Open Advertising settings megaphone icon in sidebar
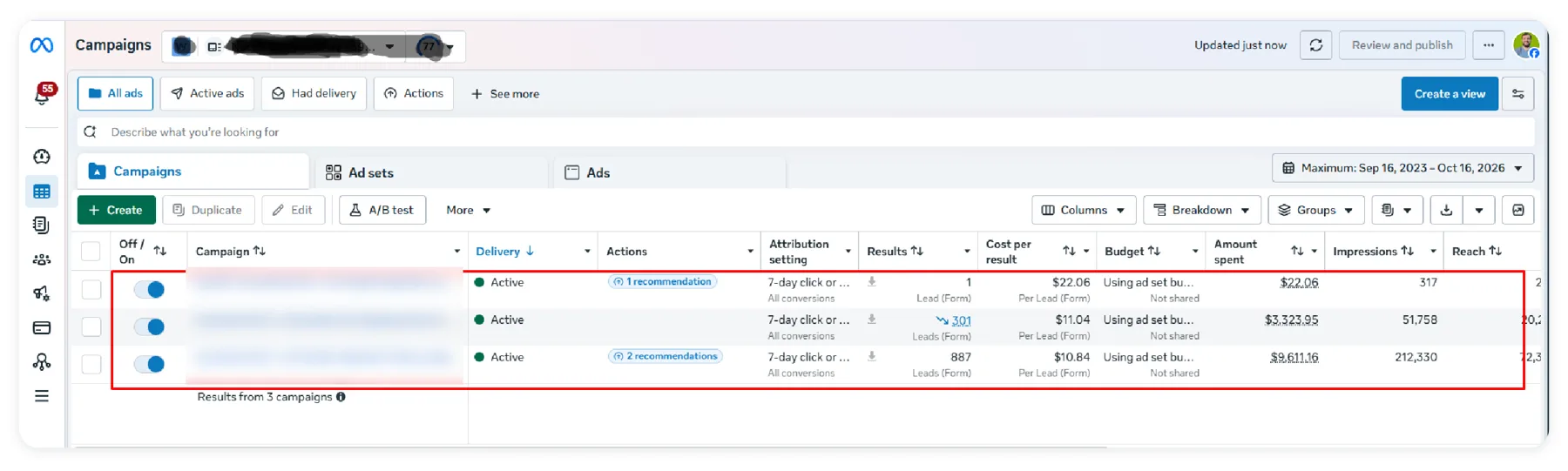Screen dimensions: 1568x471 point(41,293)
